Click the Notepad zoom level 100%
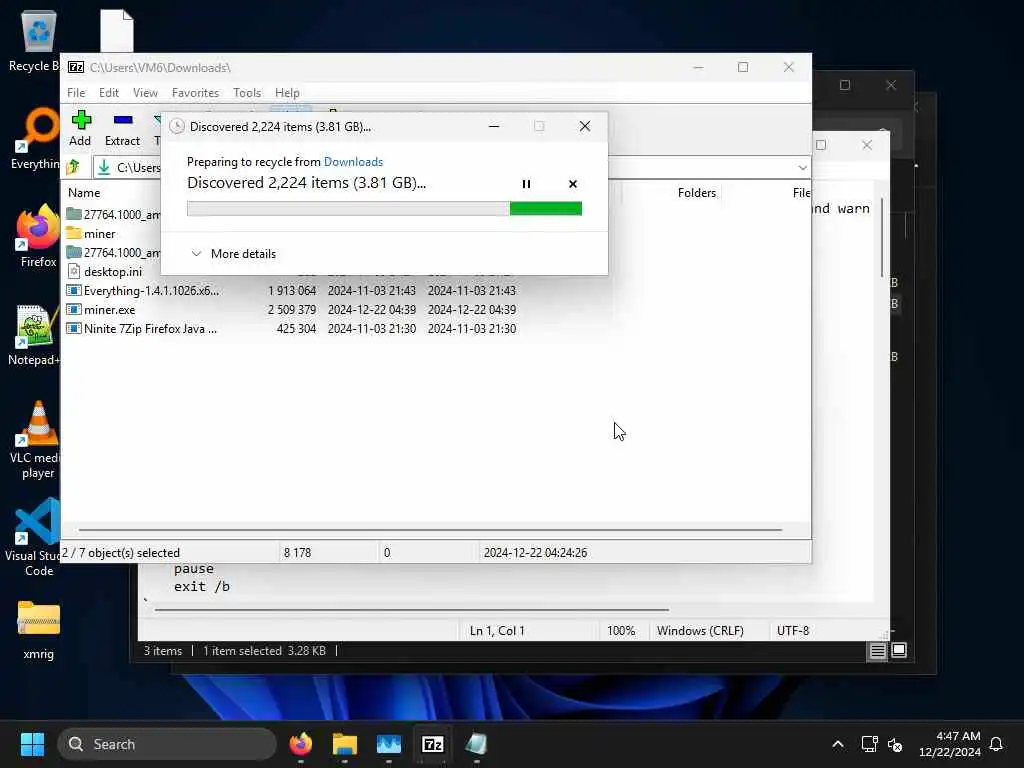Image resolution: width=1024 pixels, height=768 pixels. click(621, 631)
